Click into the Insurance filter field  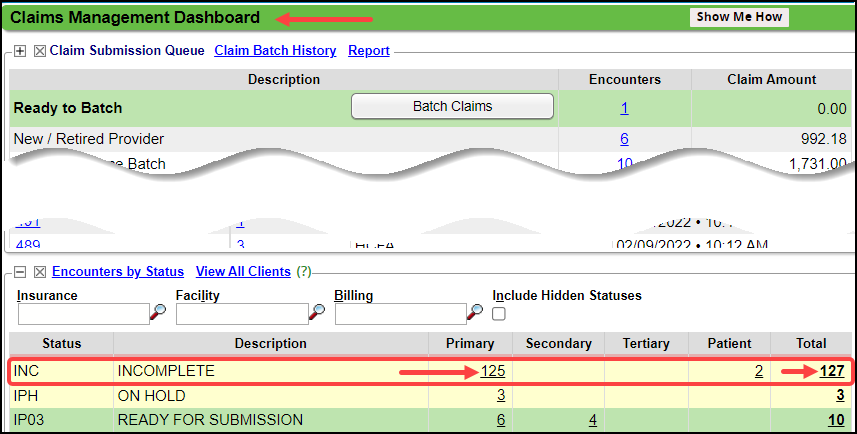click(82, 314)
